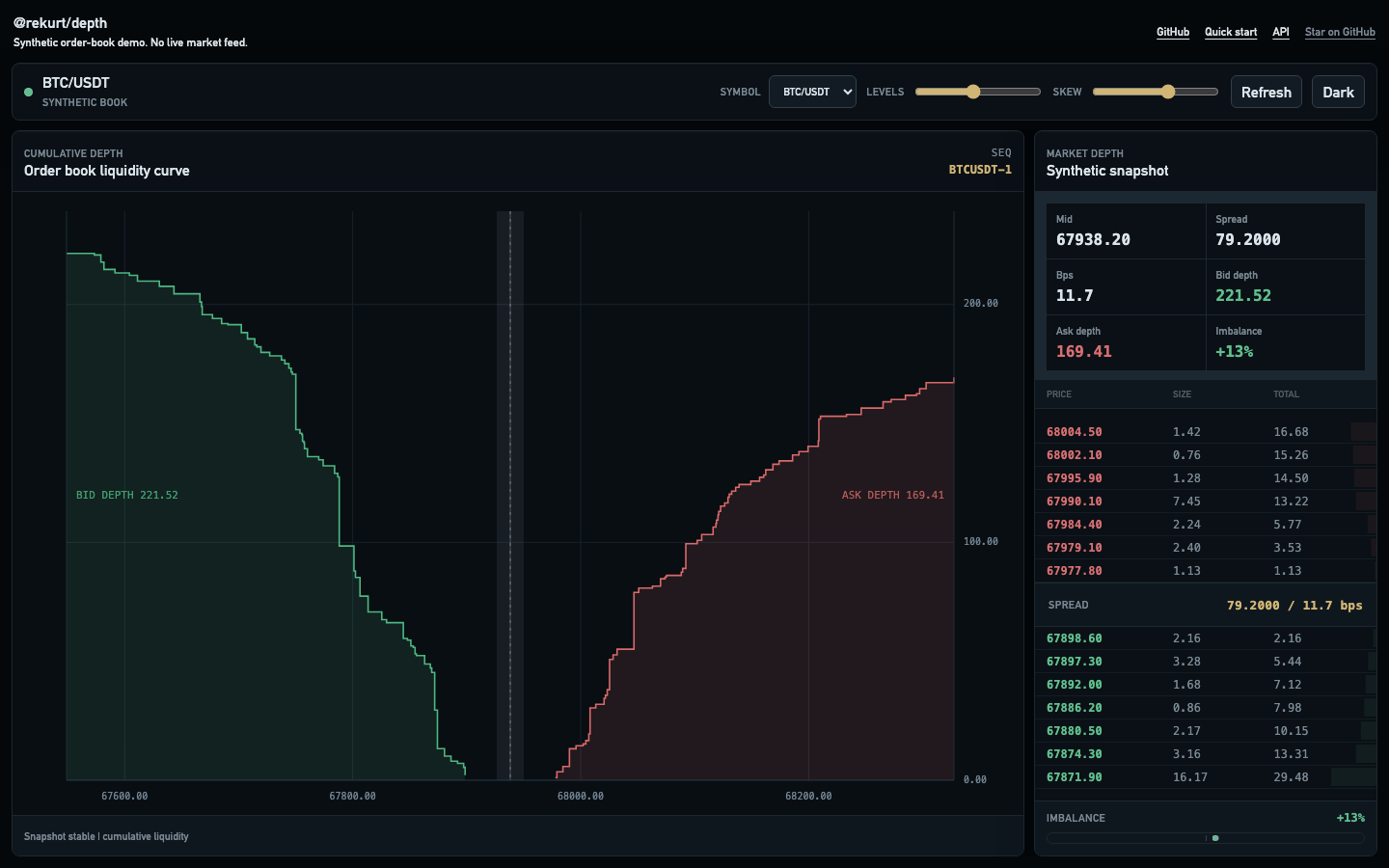
Task: Select ask row 67995.90
Action: pos(1206,478)
